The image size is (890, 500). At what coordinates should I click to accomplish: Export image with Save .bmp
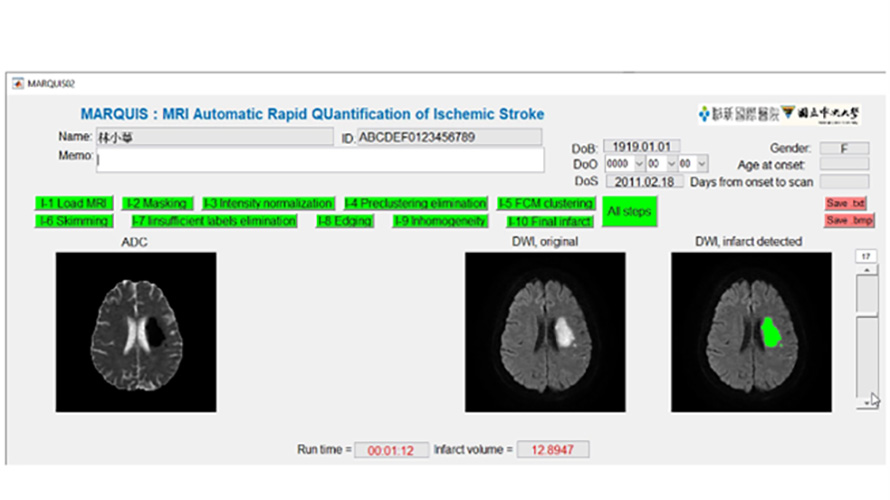pyautogui.click(x=844, y=221)
